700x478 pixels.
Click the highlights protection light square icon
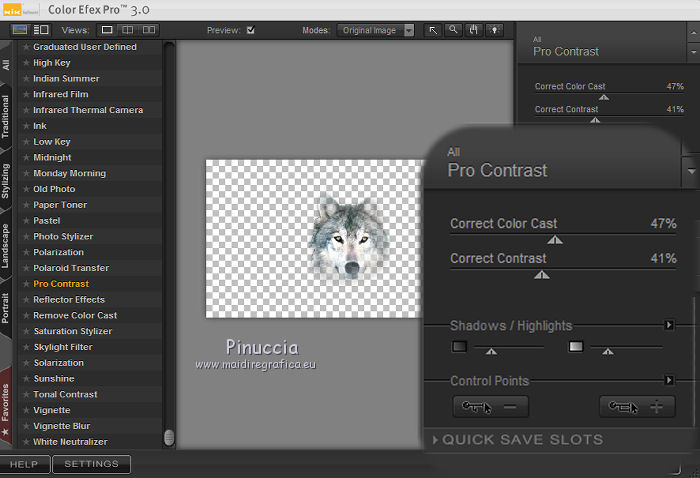576,346
